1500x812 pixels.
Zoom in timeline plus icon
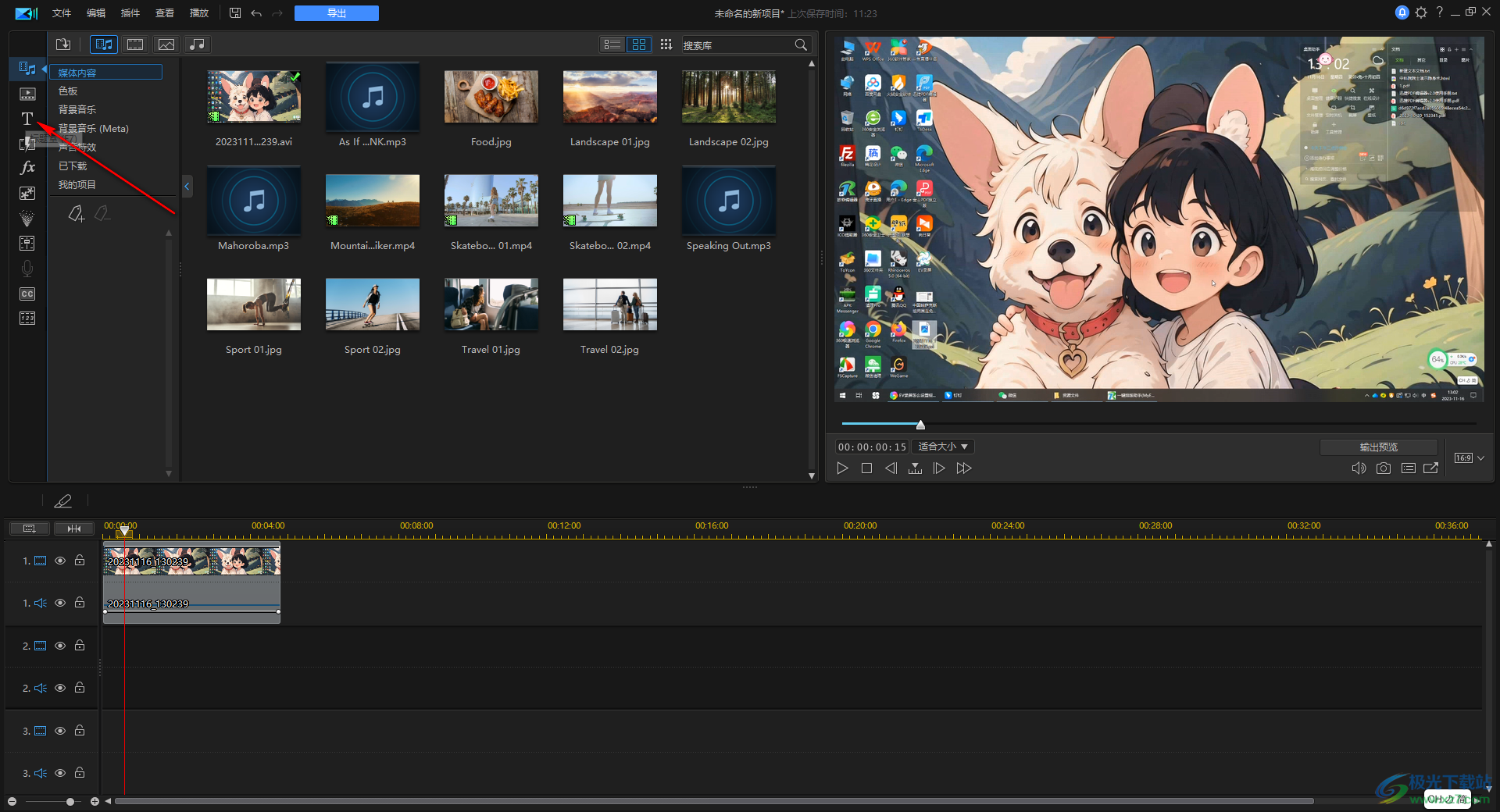(x=95, y=801)
